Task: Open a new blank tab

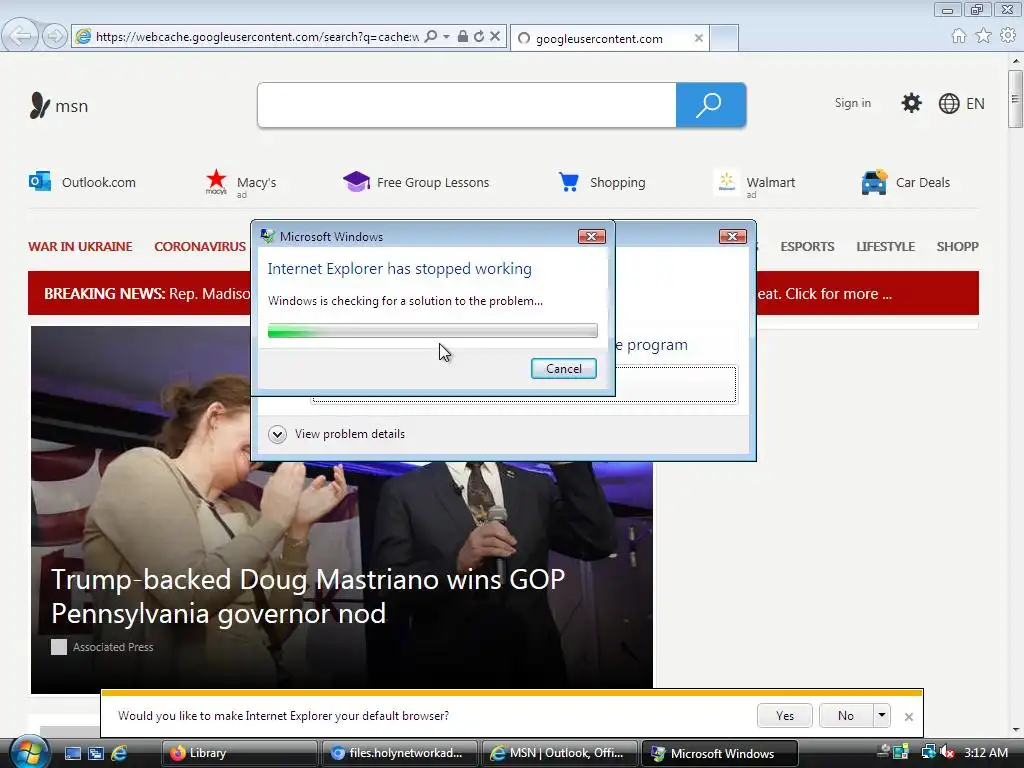Action: [x=724, y=39]
